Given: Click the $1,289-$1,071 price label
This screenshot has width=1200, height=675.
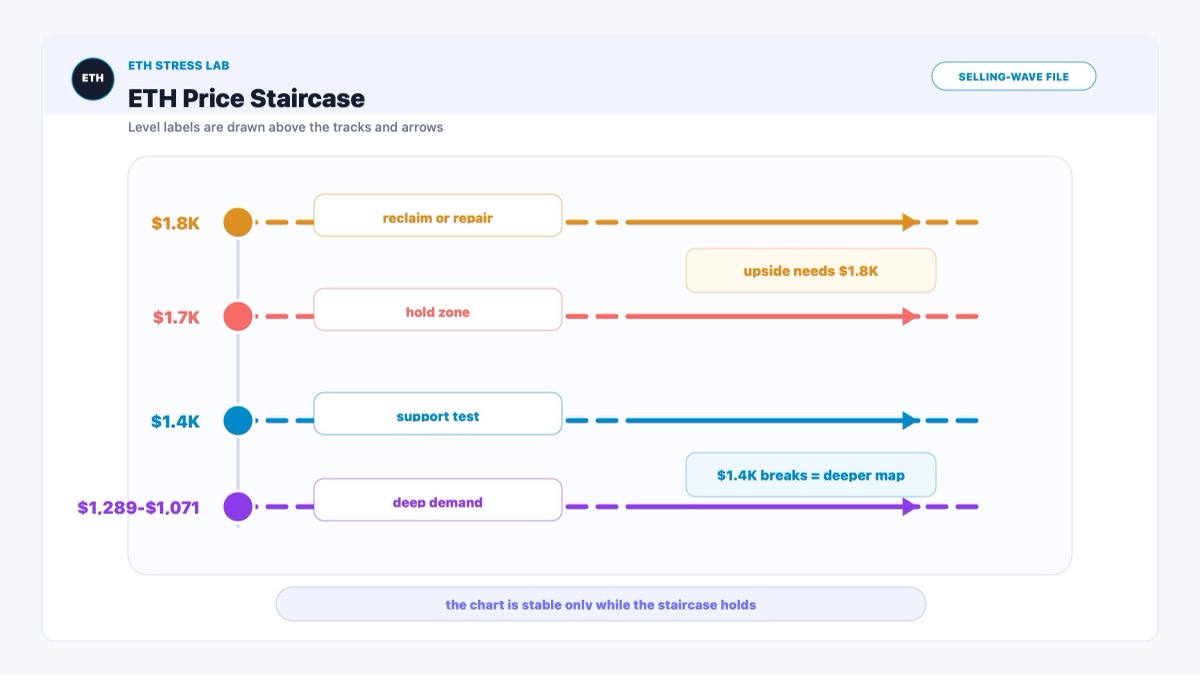Looking at the screenshot, I should pos(138,507).
